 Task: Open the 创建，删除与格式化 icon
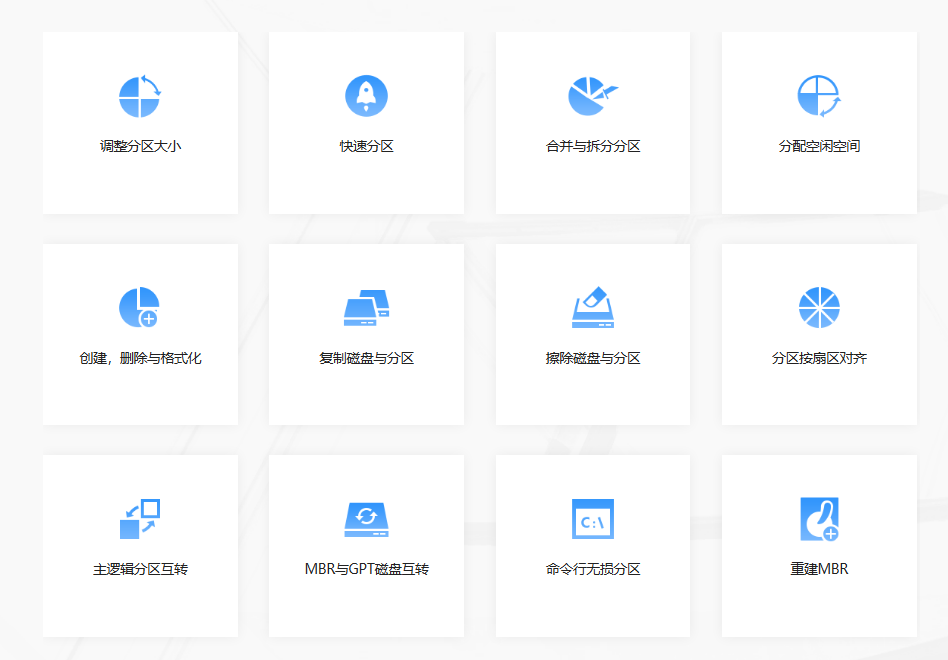(140, 306)
